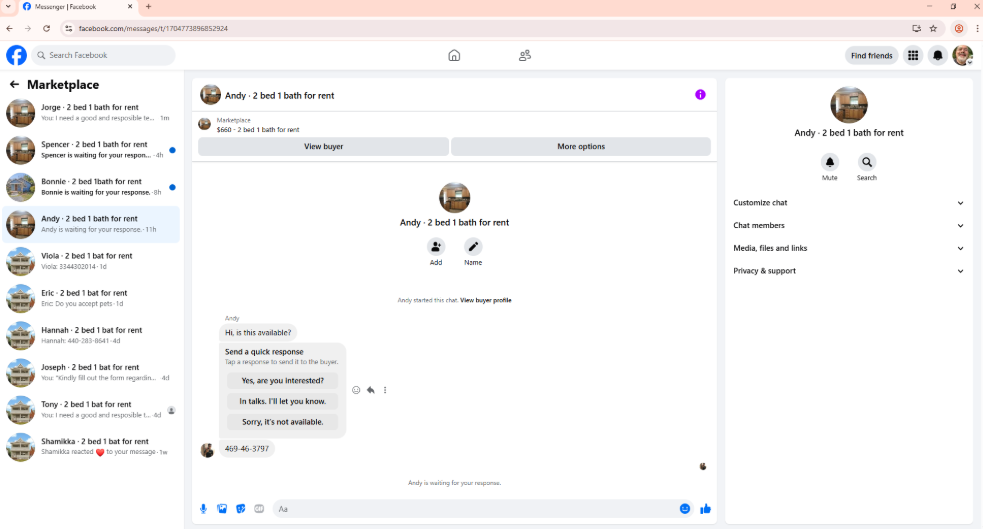Send a voice clip microphone
983x529 pixels.
(203, 509)
